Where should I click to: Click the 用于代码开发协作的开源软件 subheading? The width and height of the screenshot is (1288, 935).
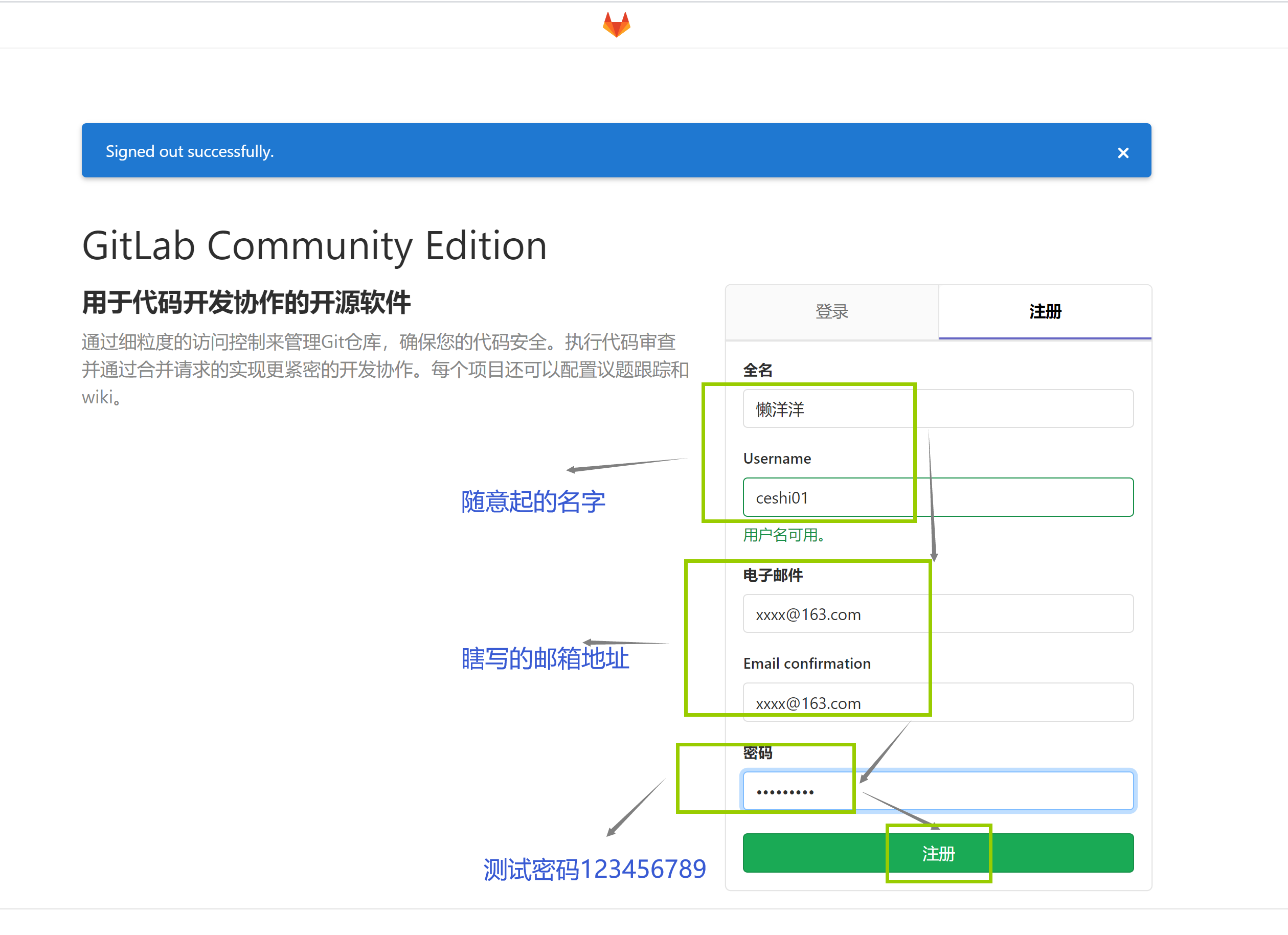(x=246, y=302)
